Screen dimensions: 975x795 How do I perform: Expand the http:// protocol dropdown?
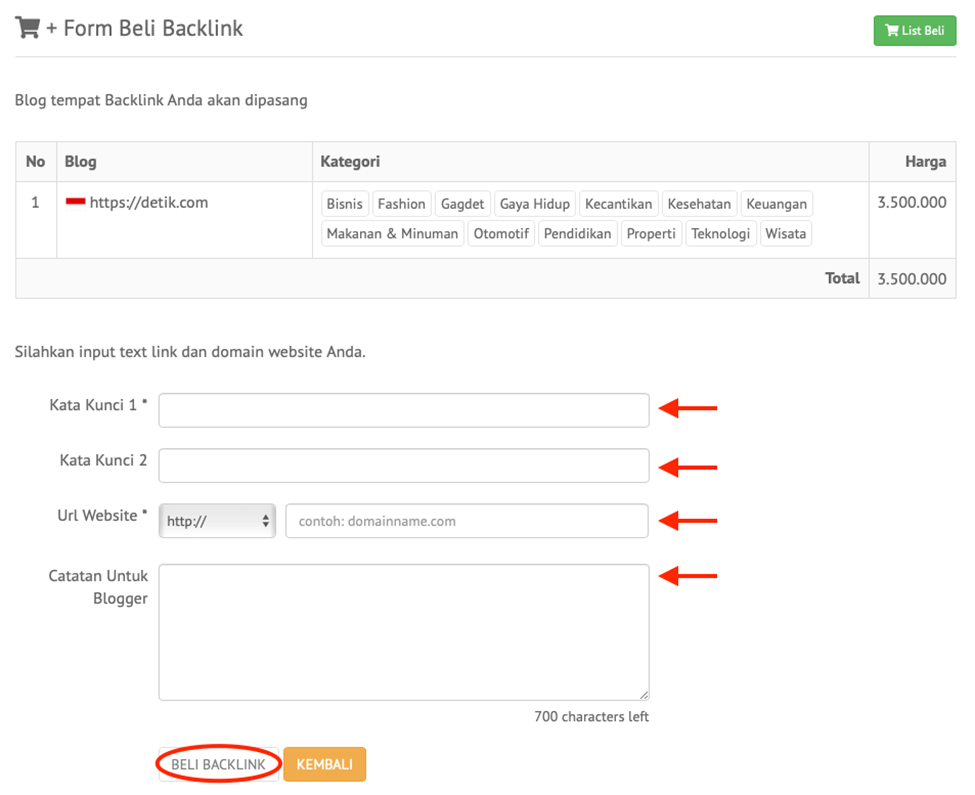[x=217, y=521]
